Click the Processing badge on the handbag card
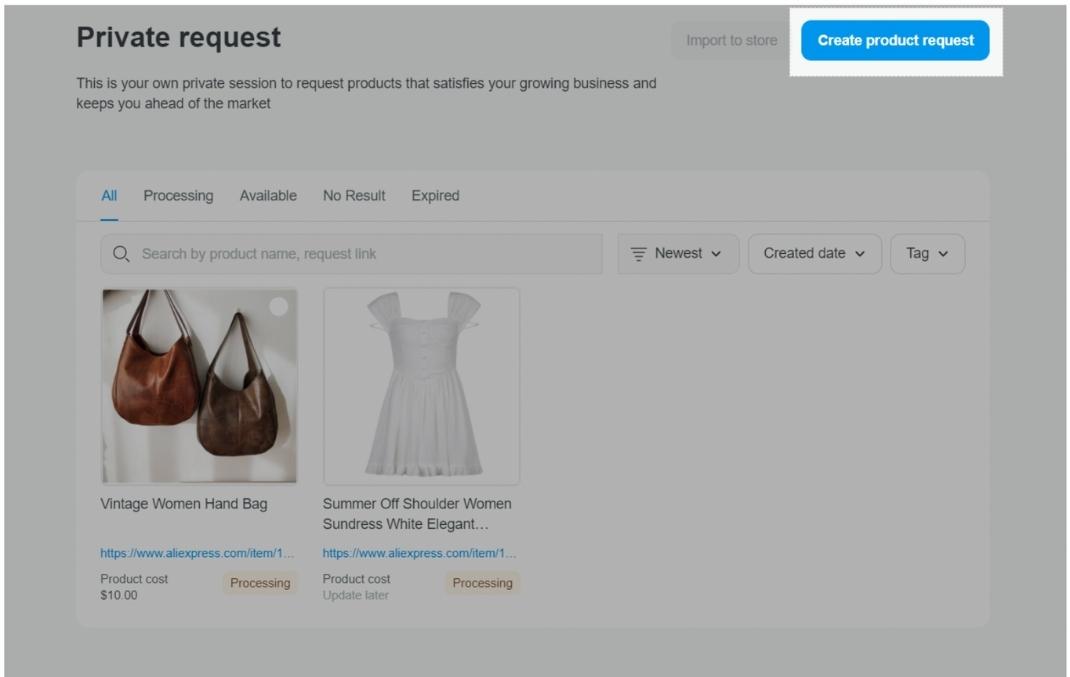This screenshot has height=677, width=1070. (259, 583)
